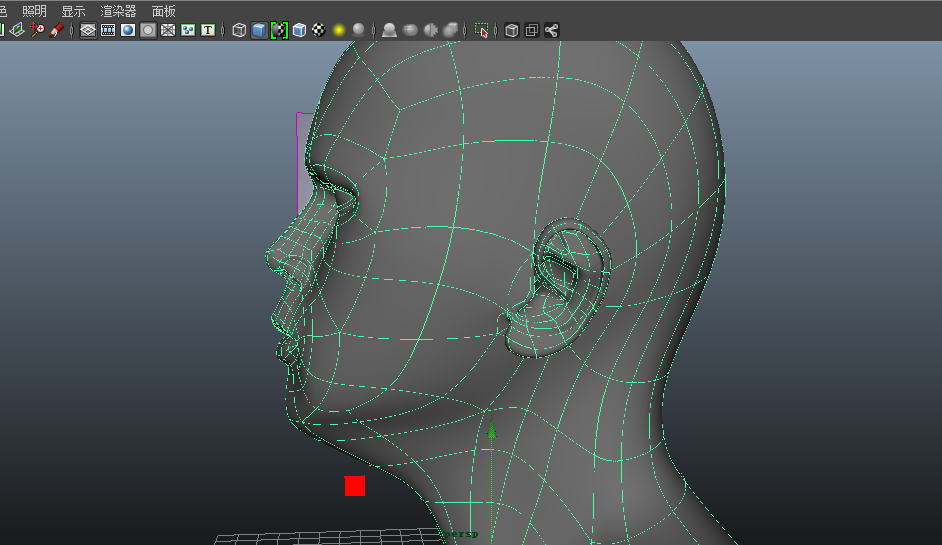Switch viewport to Wireframe display mode
Viewport: 942px width, 545px height.
coord(239,30)
